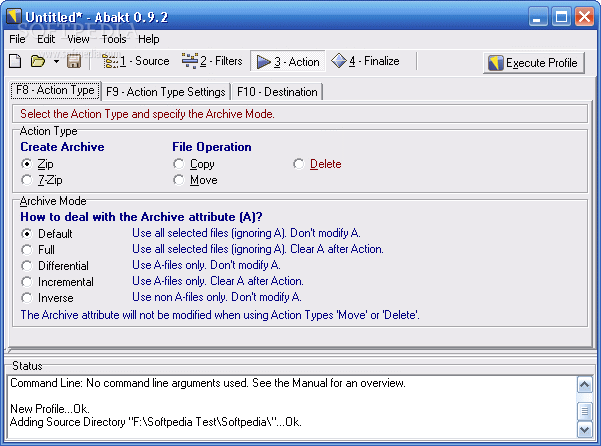Switch to F9 - Action Type Settings tab
The width and height of the screenshot is (601, 446).
166,92
